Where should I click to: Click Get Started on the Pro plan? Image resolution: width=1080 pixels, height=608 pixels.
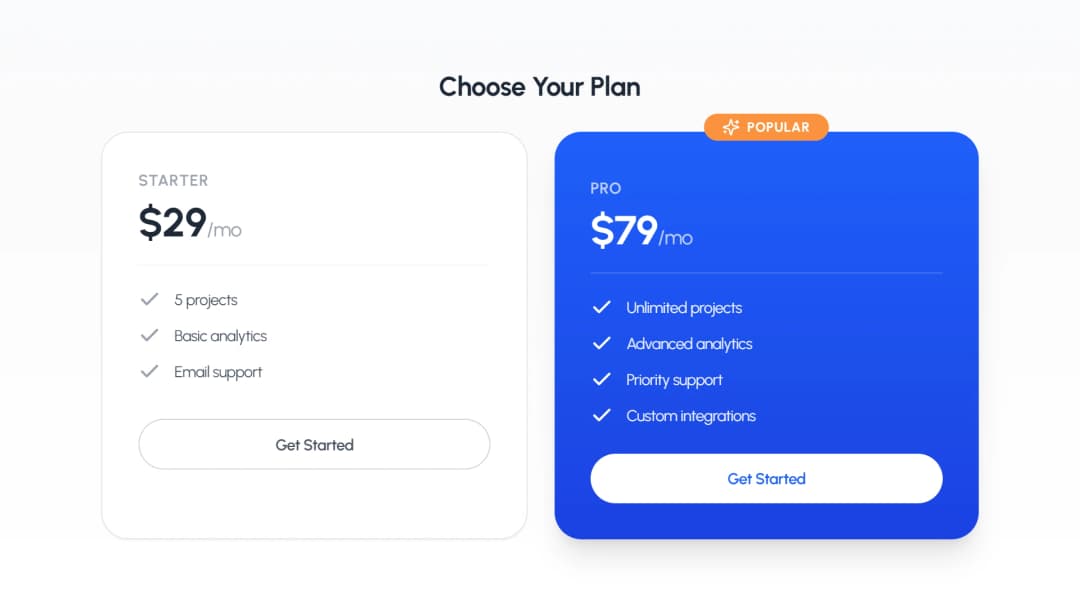[766, 478]
